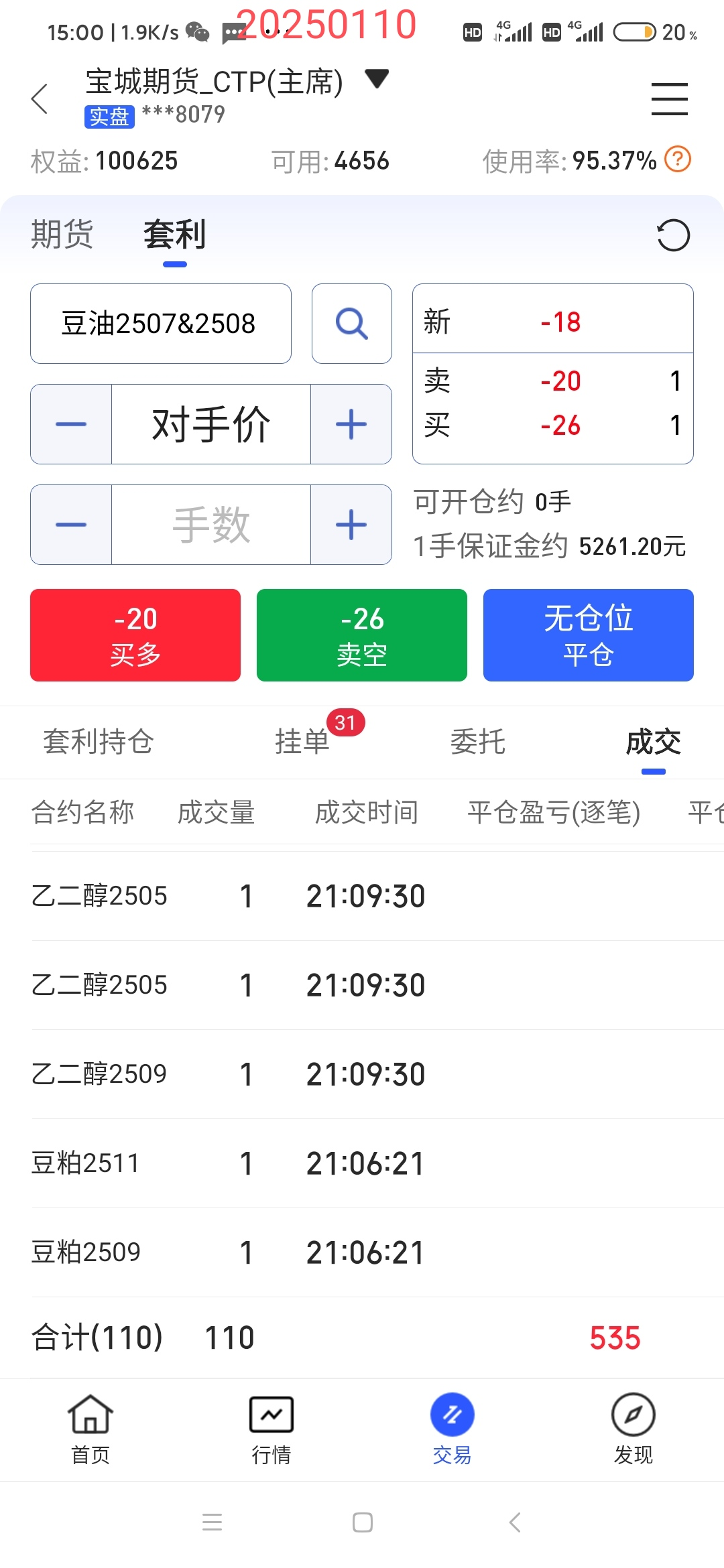Expand the account dropdown triangle
Image resolution: width=724 pixels, height=1568 pixels.
point(377,79)
